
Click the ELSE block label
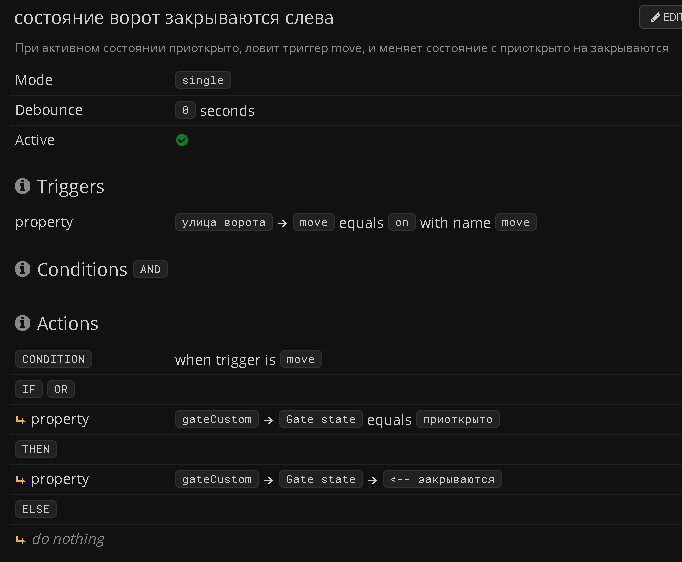click(x=36, y=509)
